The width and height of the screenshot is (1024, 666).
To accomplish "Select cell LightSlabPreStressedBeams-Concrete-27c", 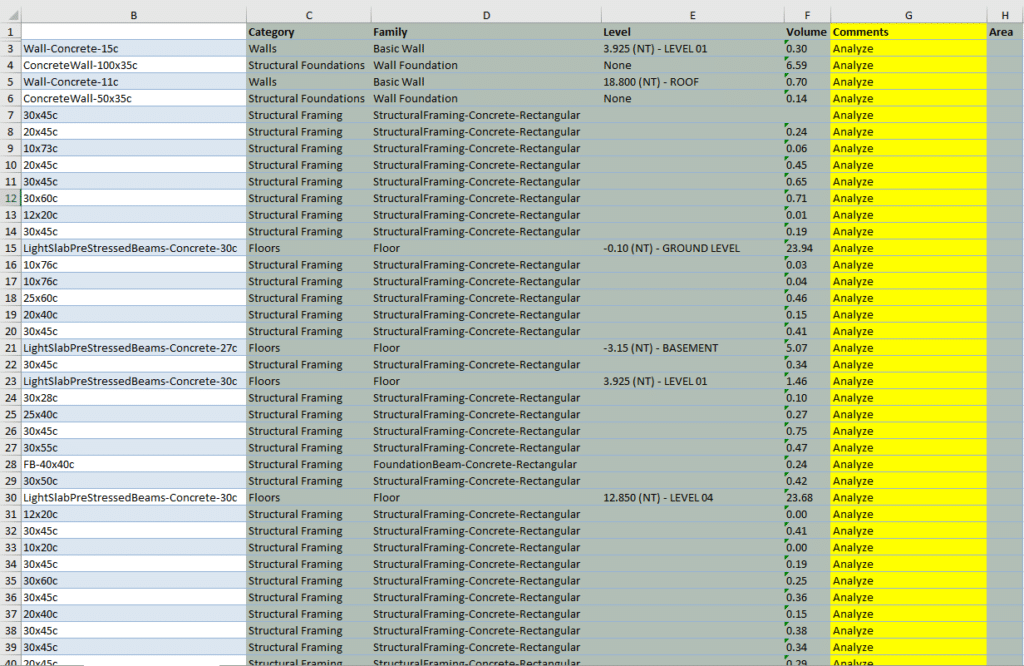I will pyautogui.click(x=134, y=348).
